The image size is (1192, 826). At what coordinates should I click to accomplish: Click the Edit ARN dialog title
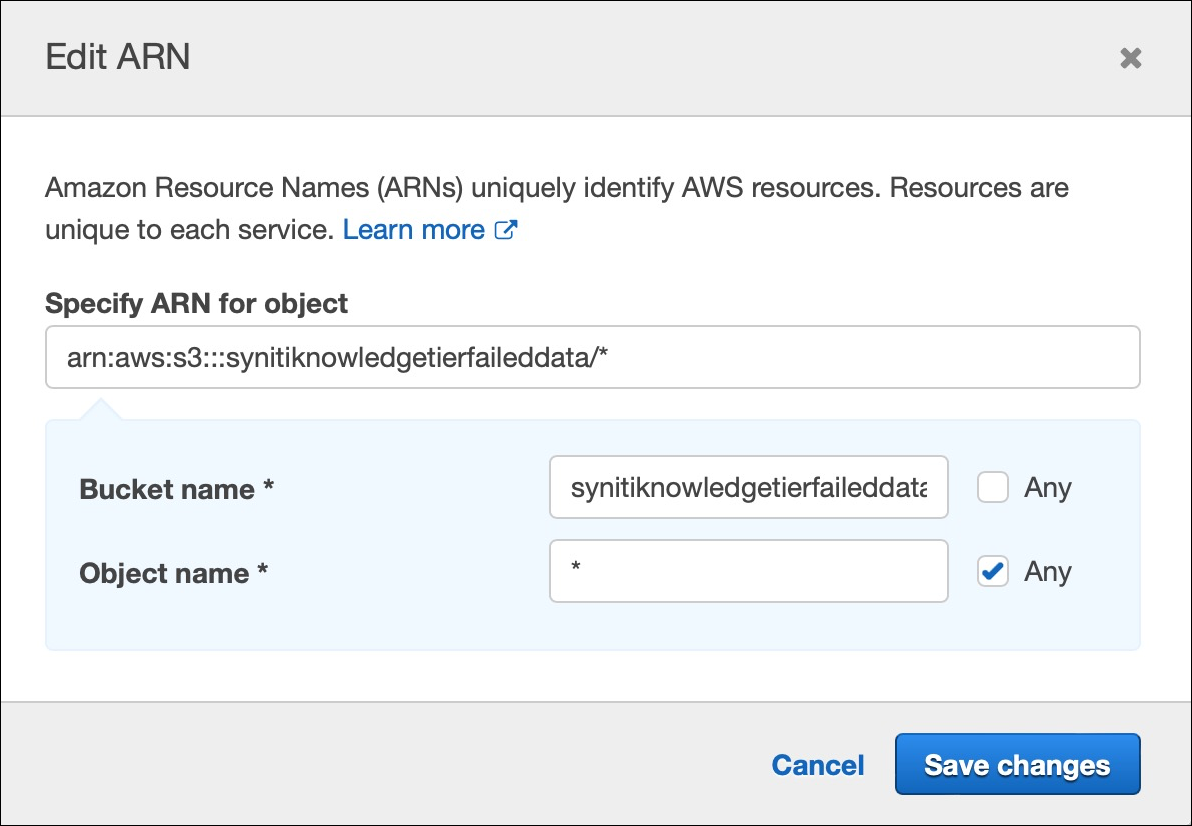click(118, 57)
